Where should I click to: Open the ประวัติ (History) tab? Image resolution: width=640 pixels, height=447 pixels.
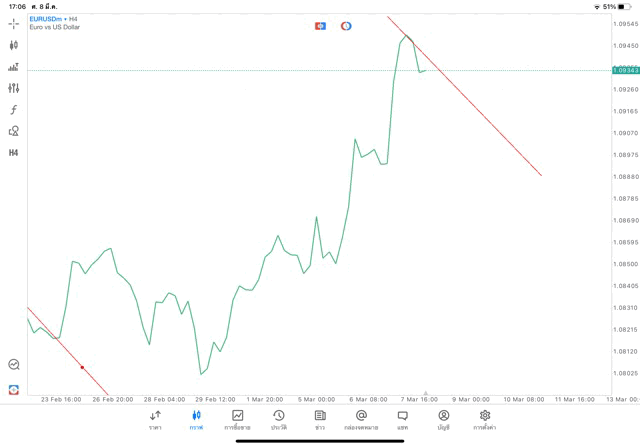[x=279, y=419]
